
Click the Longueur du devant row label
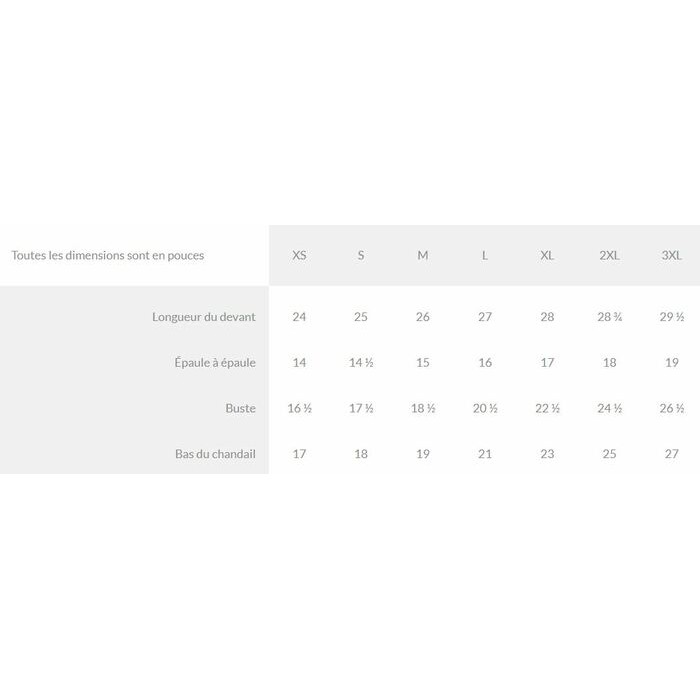coord(204,317)
